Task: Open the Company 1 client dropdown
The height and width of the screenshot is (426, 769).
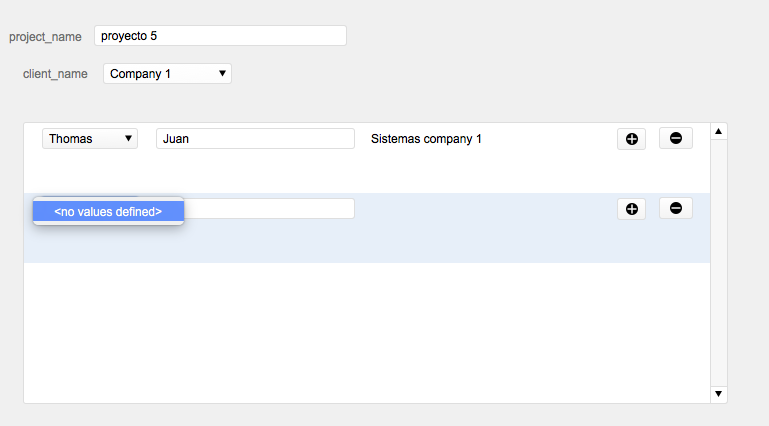Action: [x=167, y=74]
